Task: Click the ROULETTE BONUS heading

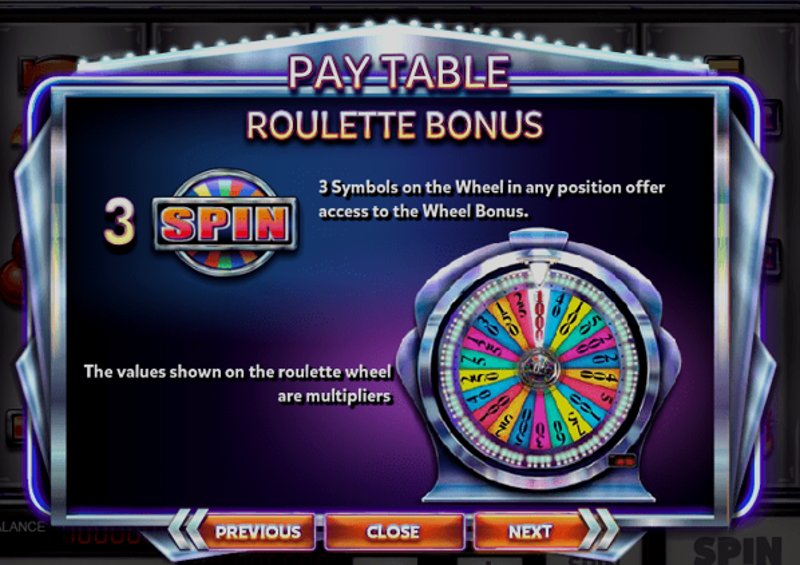Action: 395,125
